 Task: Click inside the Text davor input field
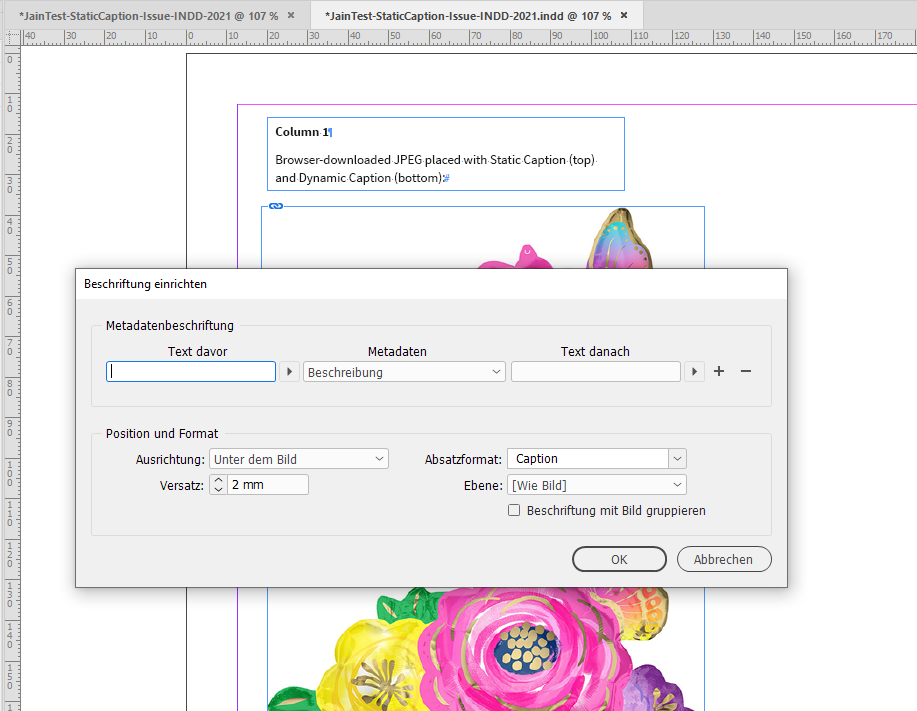pyautogui.click(x=190, y=371)
